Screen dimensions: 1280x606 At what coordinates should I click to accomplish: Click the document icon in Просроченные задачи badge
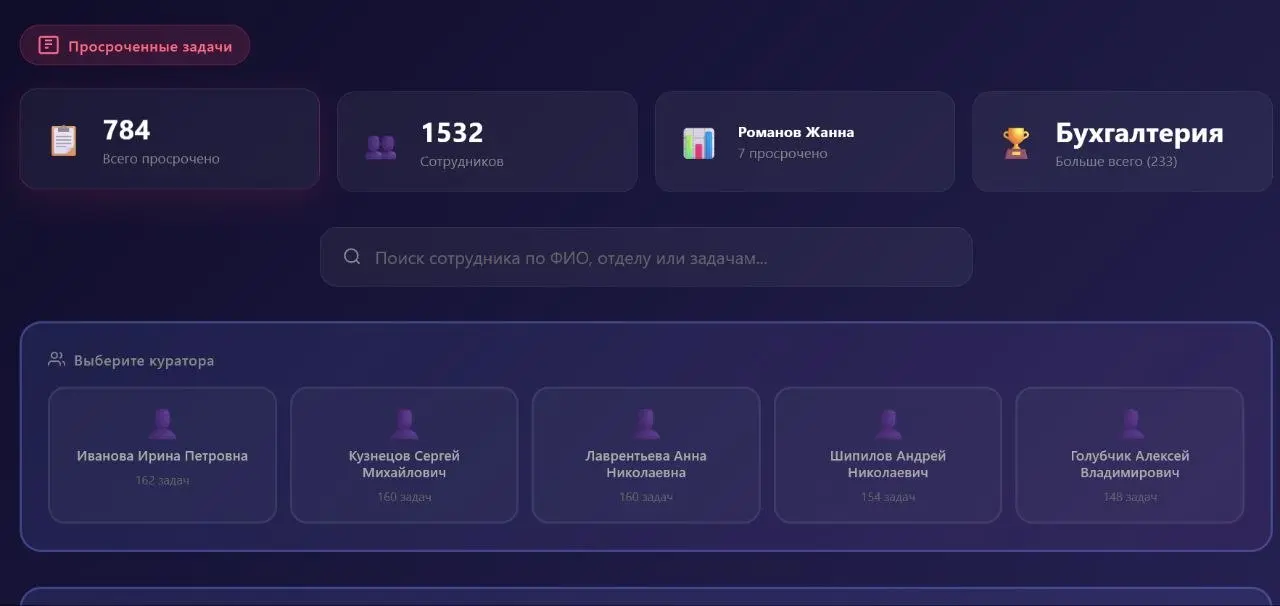48,45
